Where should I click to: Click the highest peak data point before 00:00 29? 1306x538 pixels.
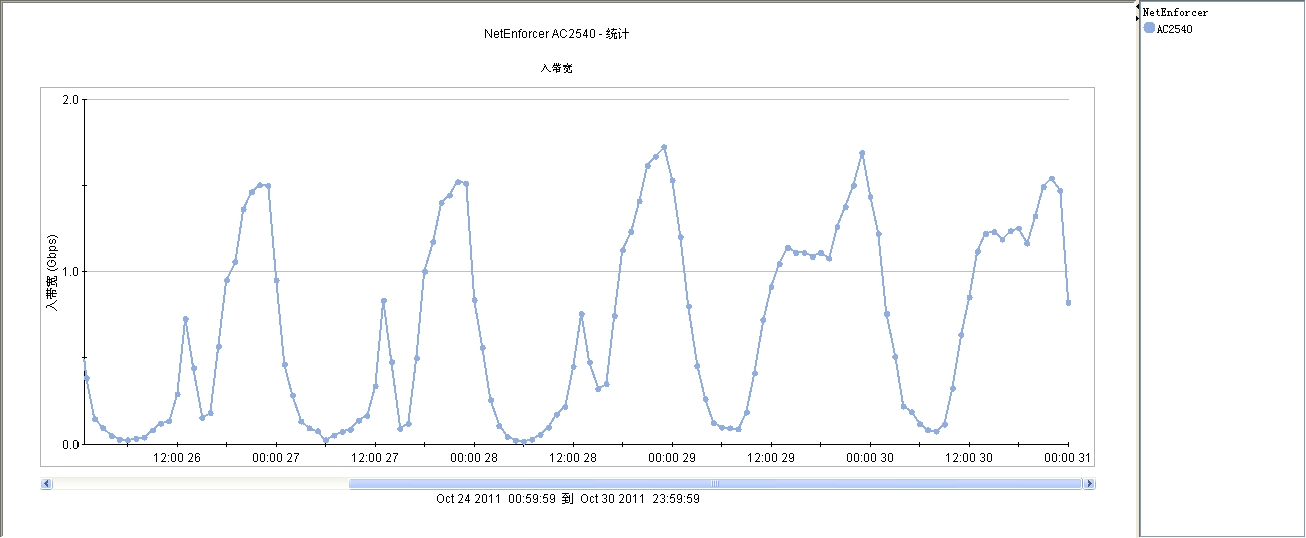[x=664, y=147]
